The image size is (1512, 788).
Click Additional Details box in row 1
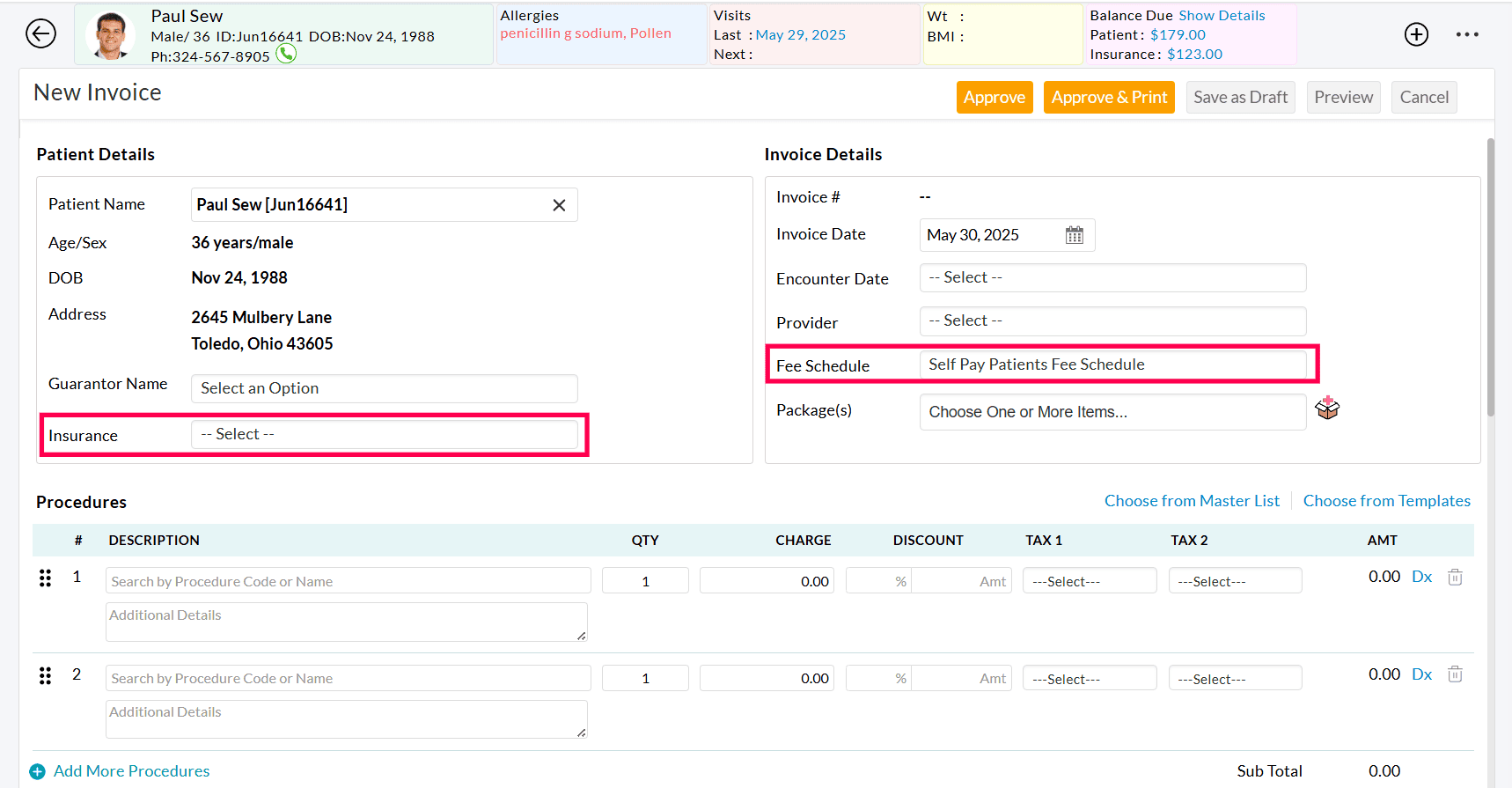tap(346, 622)
